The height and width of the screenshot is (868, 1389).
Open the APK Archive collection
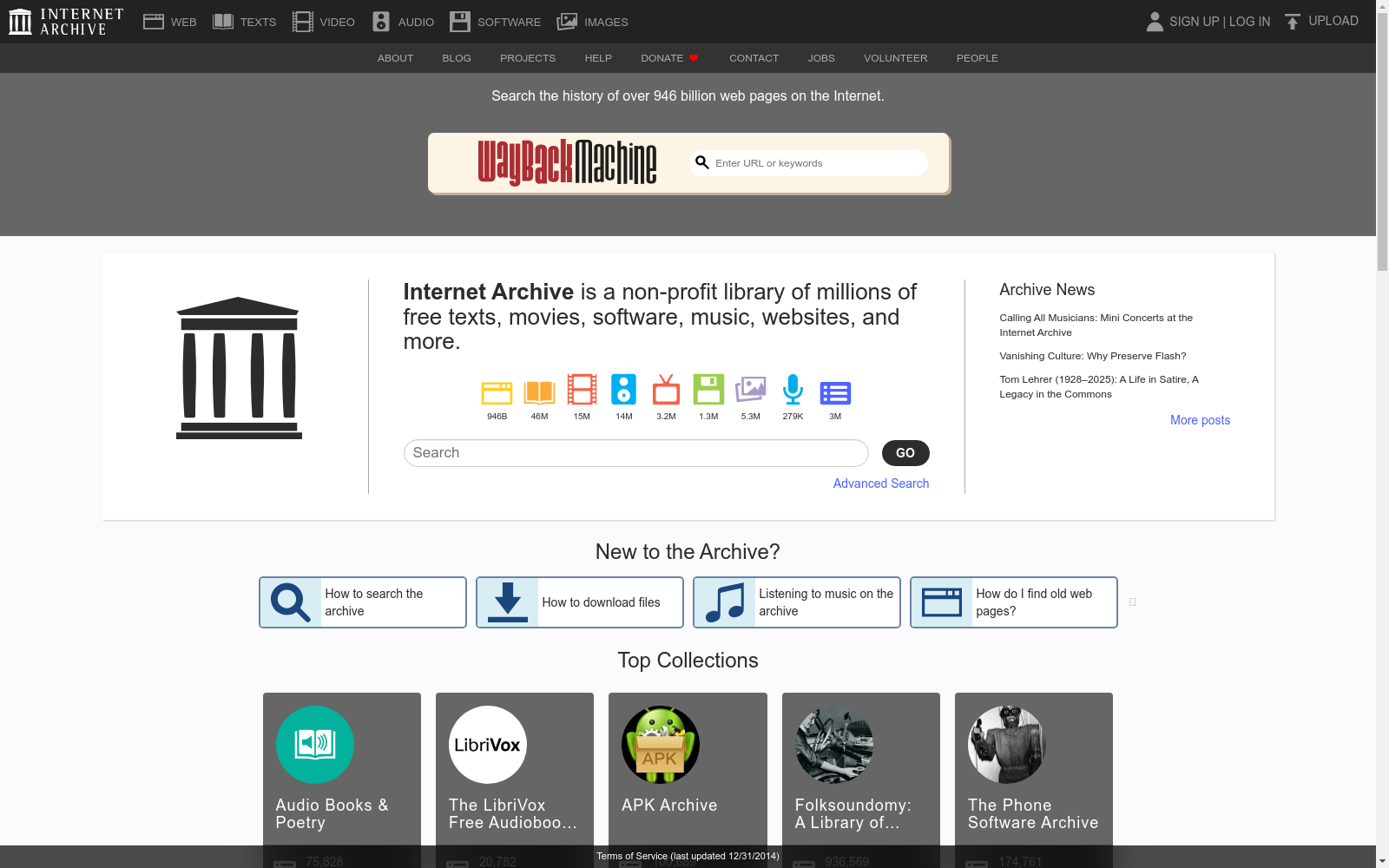[x=688, y=780]
